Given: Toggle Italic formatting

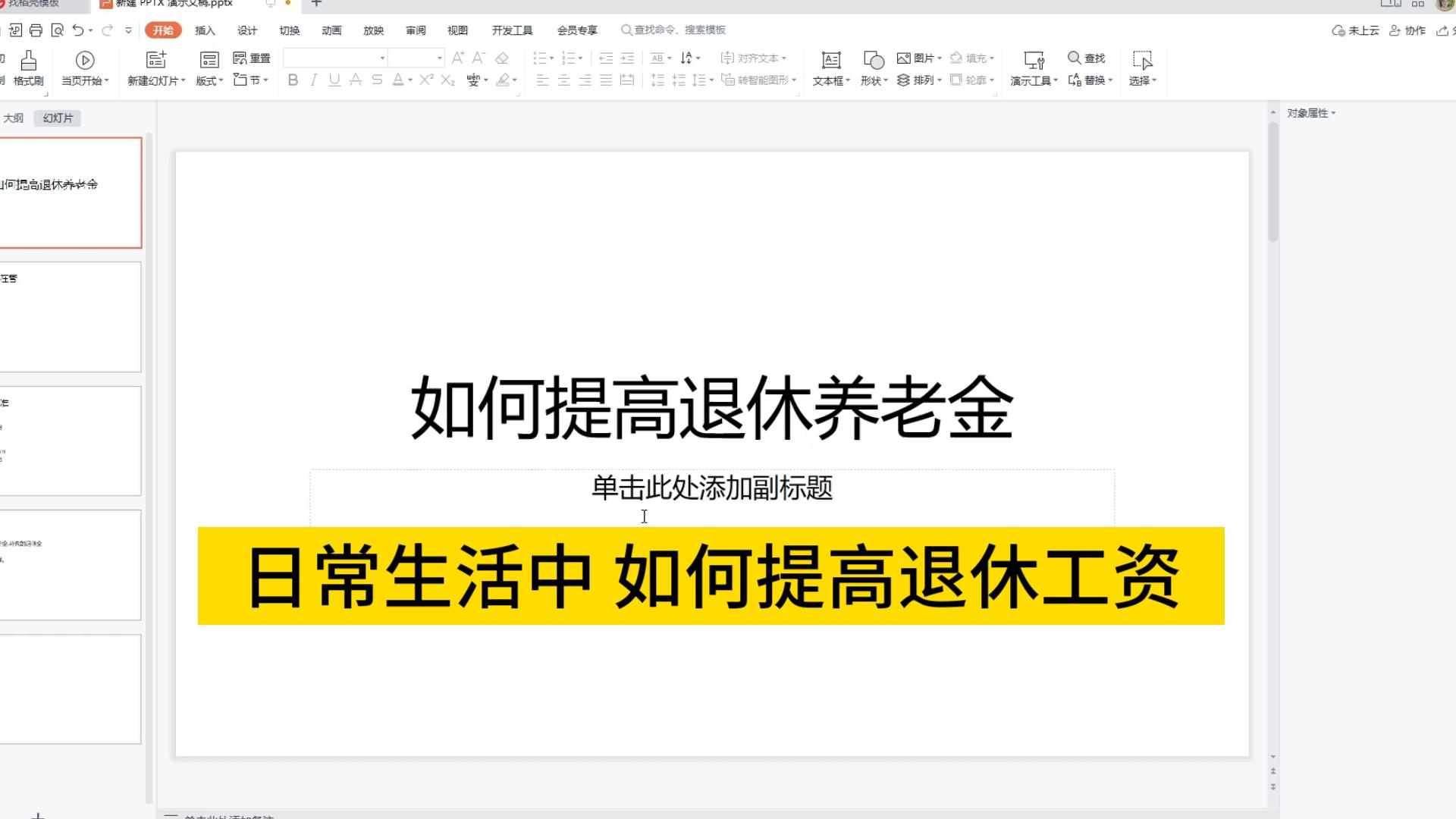Looking at the screenshot, I should click(313, 80).
